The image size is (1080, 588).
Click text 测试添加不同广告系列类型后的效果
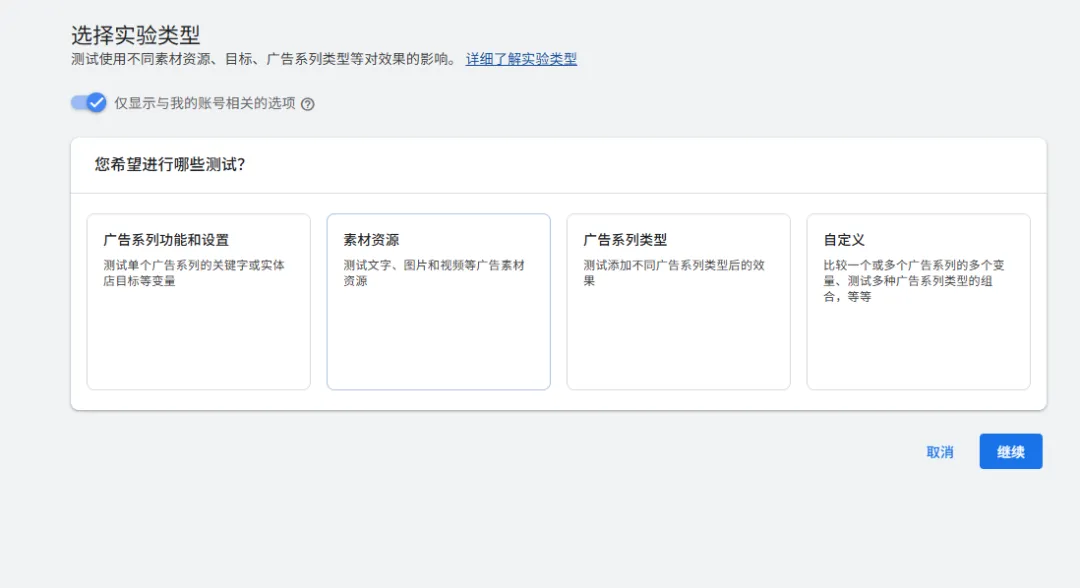(674, 273)
